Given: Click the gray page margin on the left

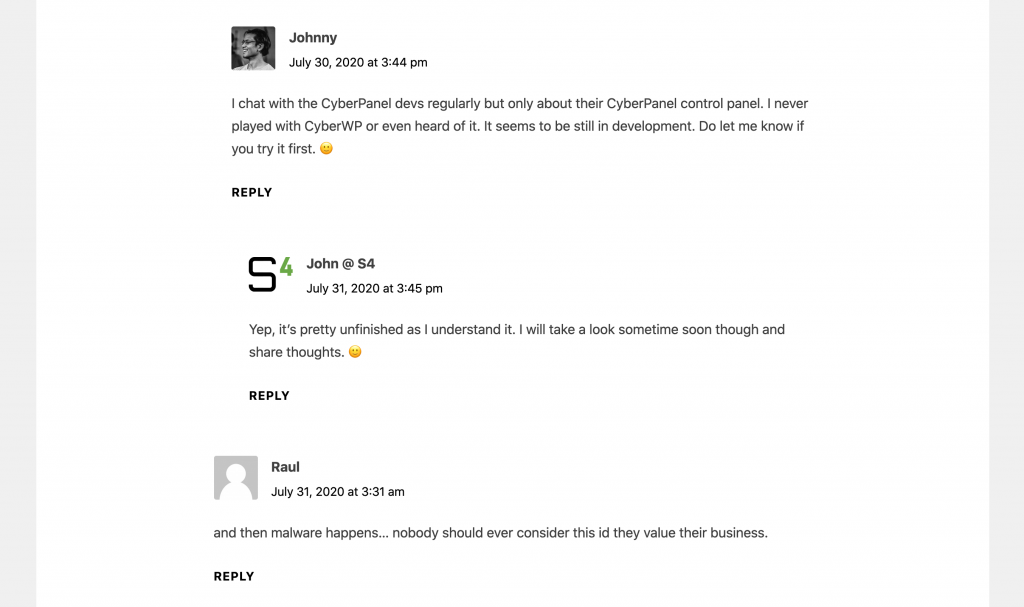Looking at the screenshot, I should (x=17, y=300).
